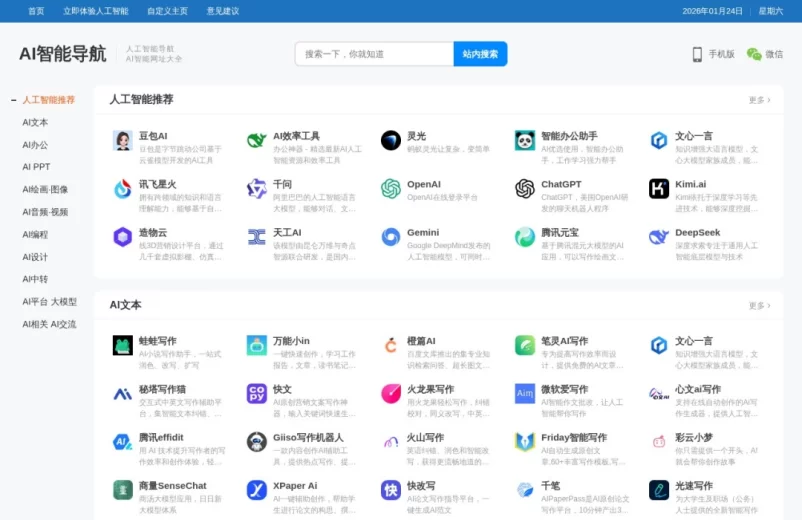Select AI编程 in the sidebar
802x520 pixels.
tap(35, 234)
